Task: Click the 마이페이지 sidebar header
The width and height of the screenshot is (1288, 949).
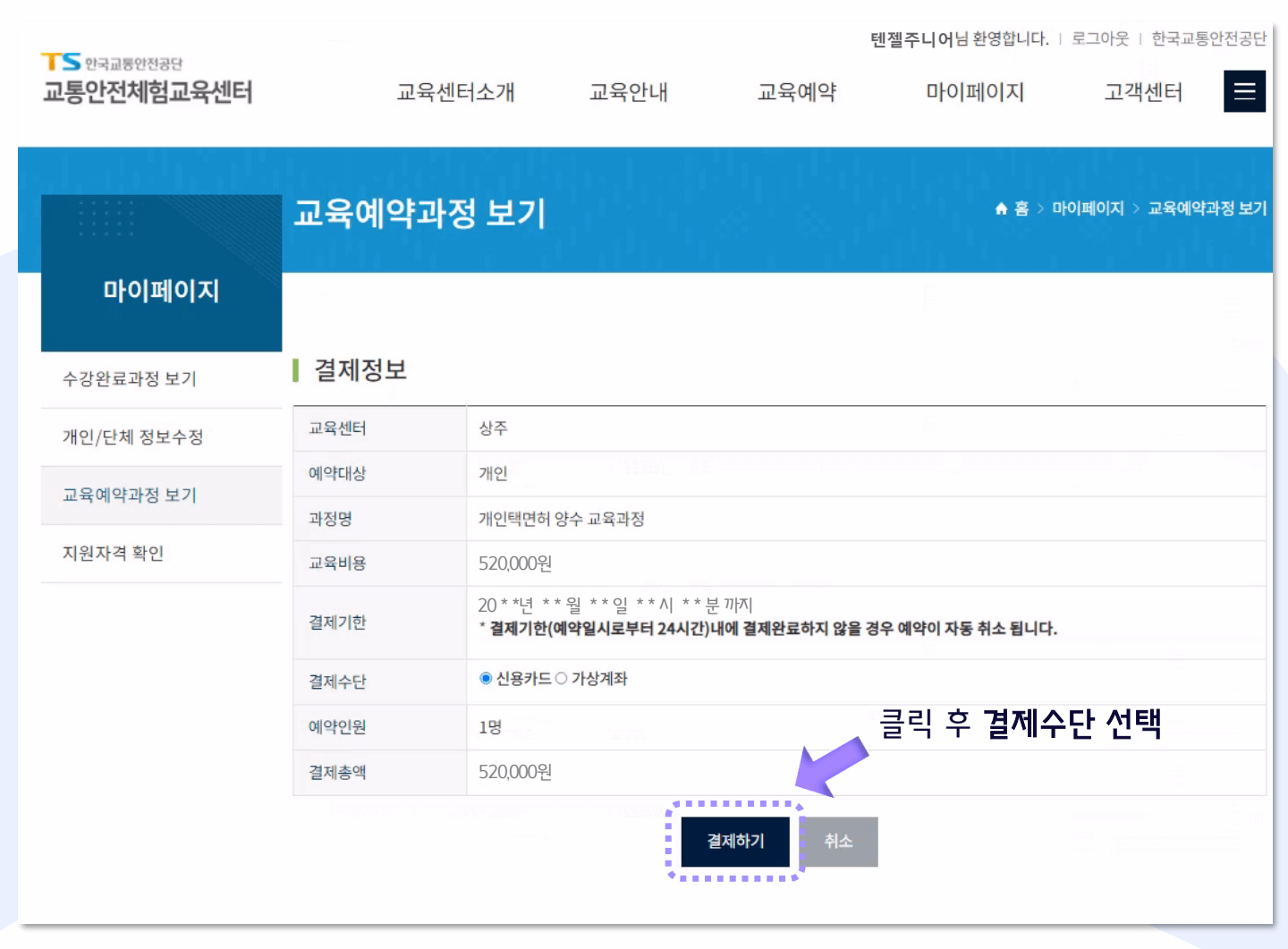Action: 162,291
